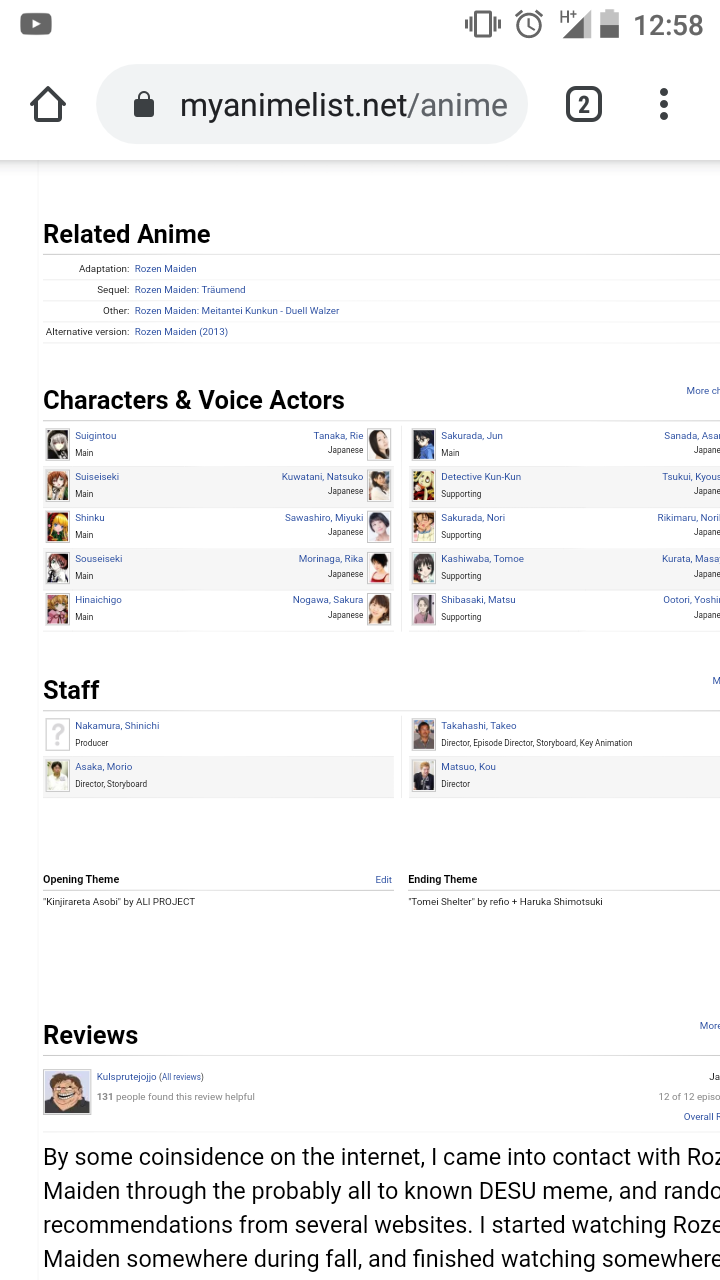This screenshot has height=1280, width=720.
Task: Tap Hinaichigo character thumbnail
Action: point(57,608)
